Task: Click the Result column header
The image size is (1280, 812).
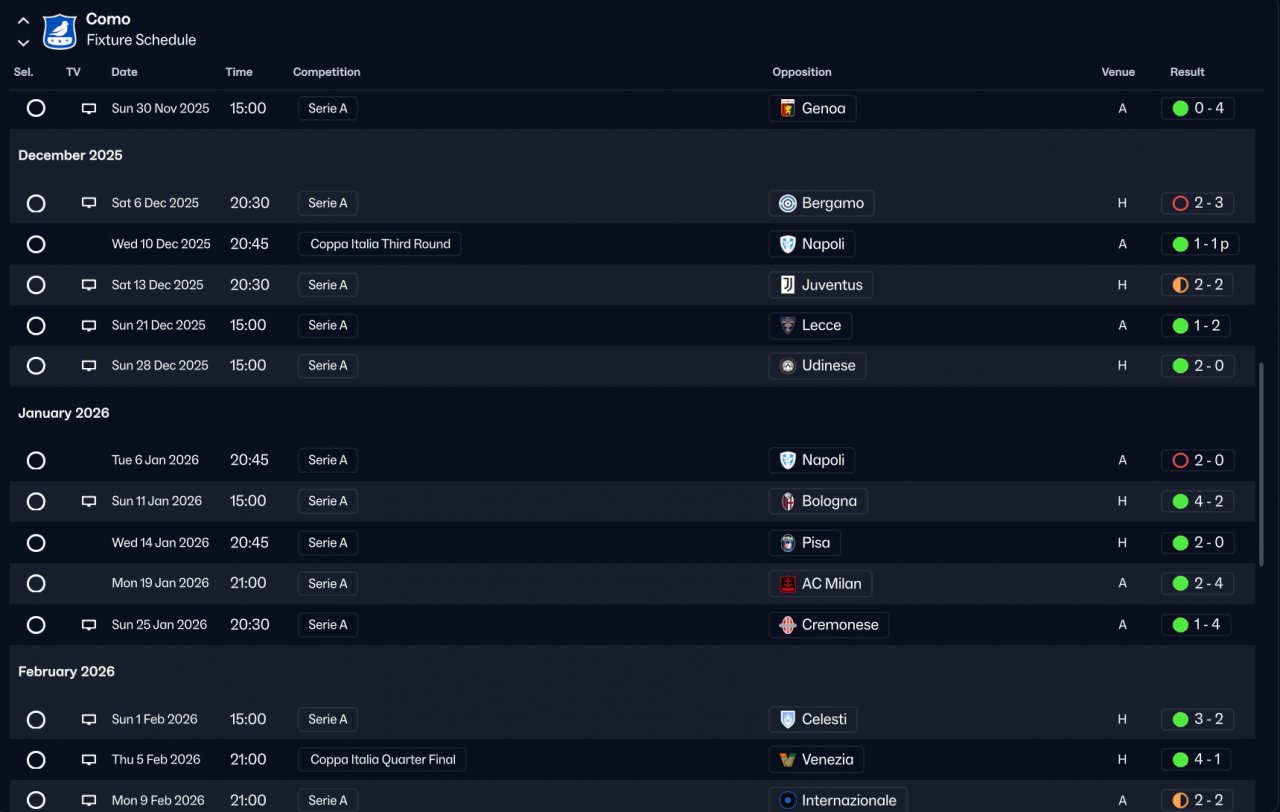Action: (x=1187, y=72)
